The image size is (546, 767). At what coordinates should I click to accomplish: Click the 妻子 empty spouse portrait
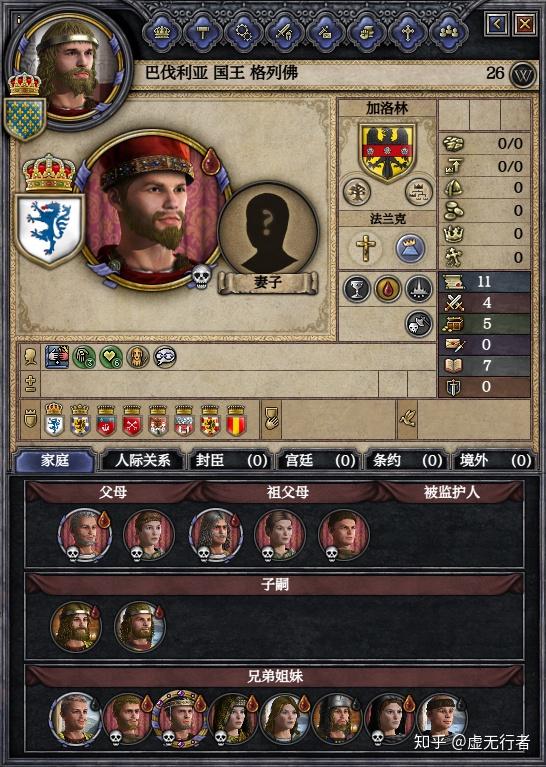tap(268, 232)
